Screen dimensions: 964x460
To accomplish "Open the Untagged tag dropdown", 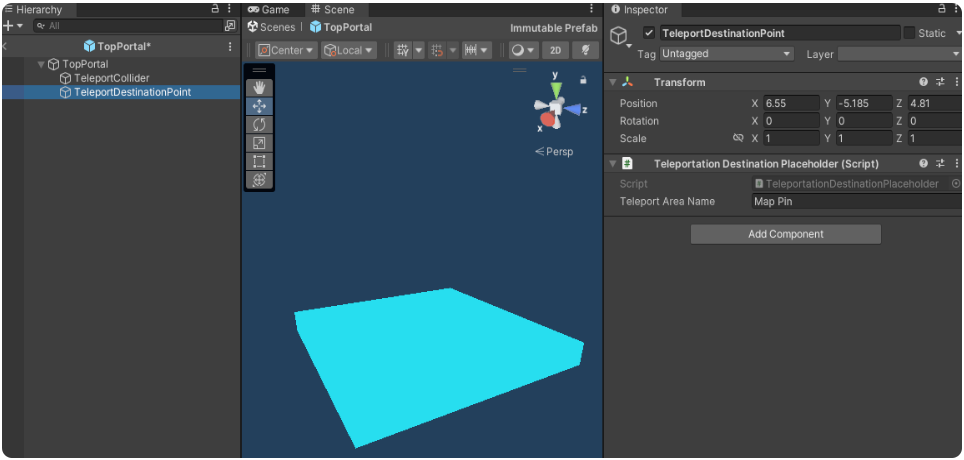I will point(725,54).
